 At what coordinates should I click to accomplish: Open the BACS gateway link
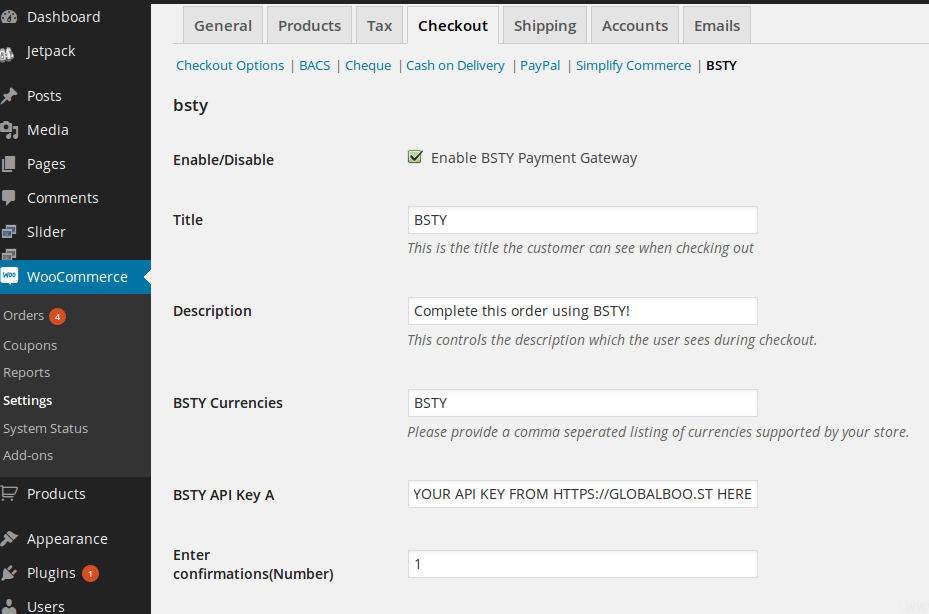click(x=315, y=65)
